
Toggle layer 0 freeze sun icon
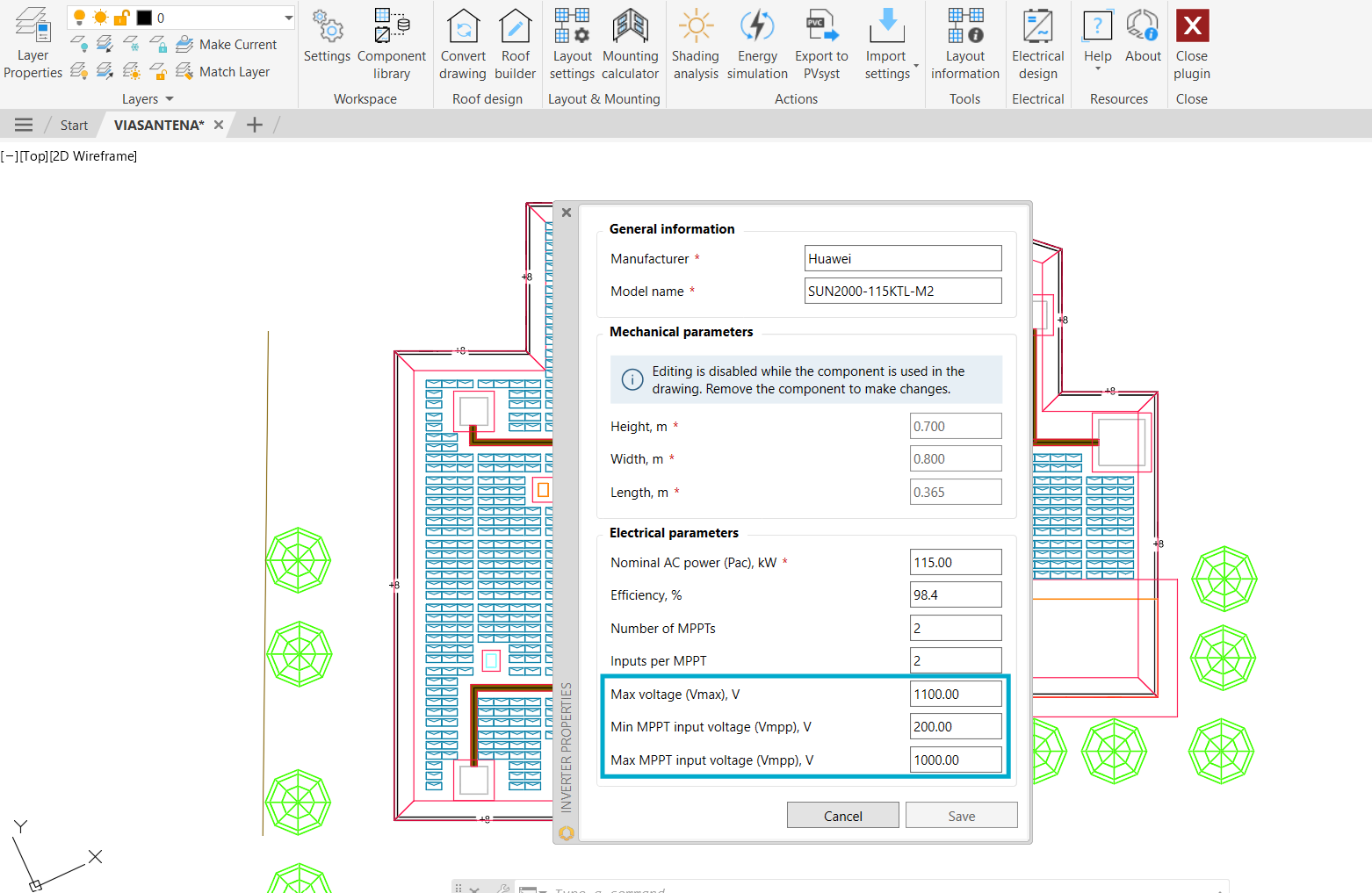tap(100, 18)
